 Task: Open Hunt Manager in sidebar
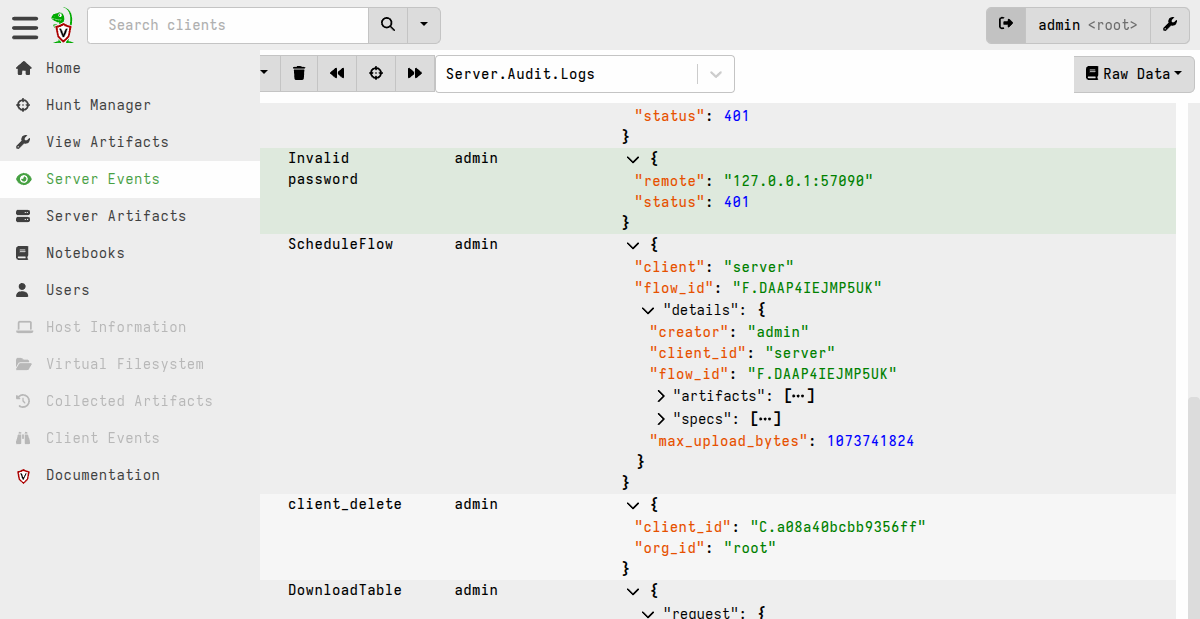[x=130, y=105]
